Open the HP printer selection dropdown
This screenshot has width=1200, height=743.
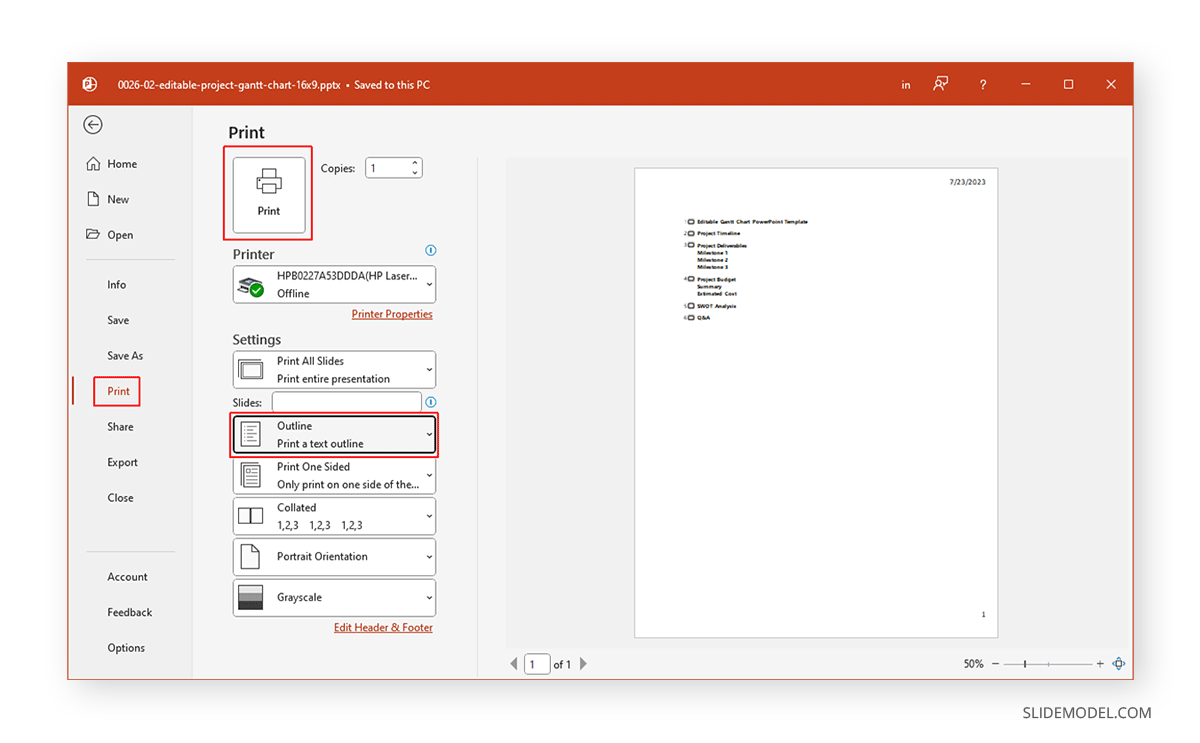[334, 284]
